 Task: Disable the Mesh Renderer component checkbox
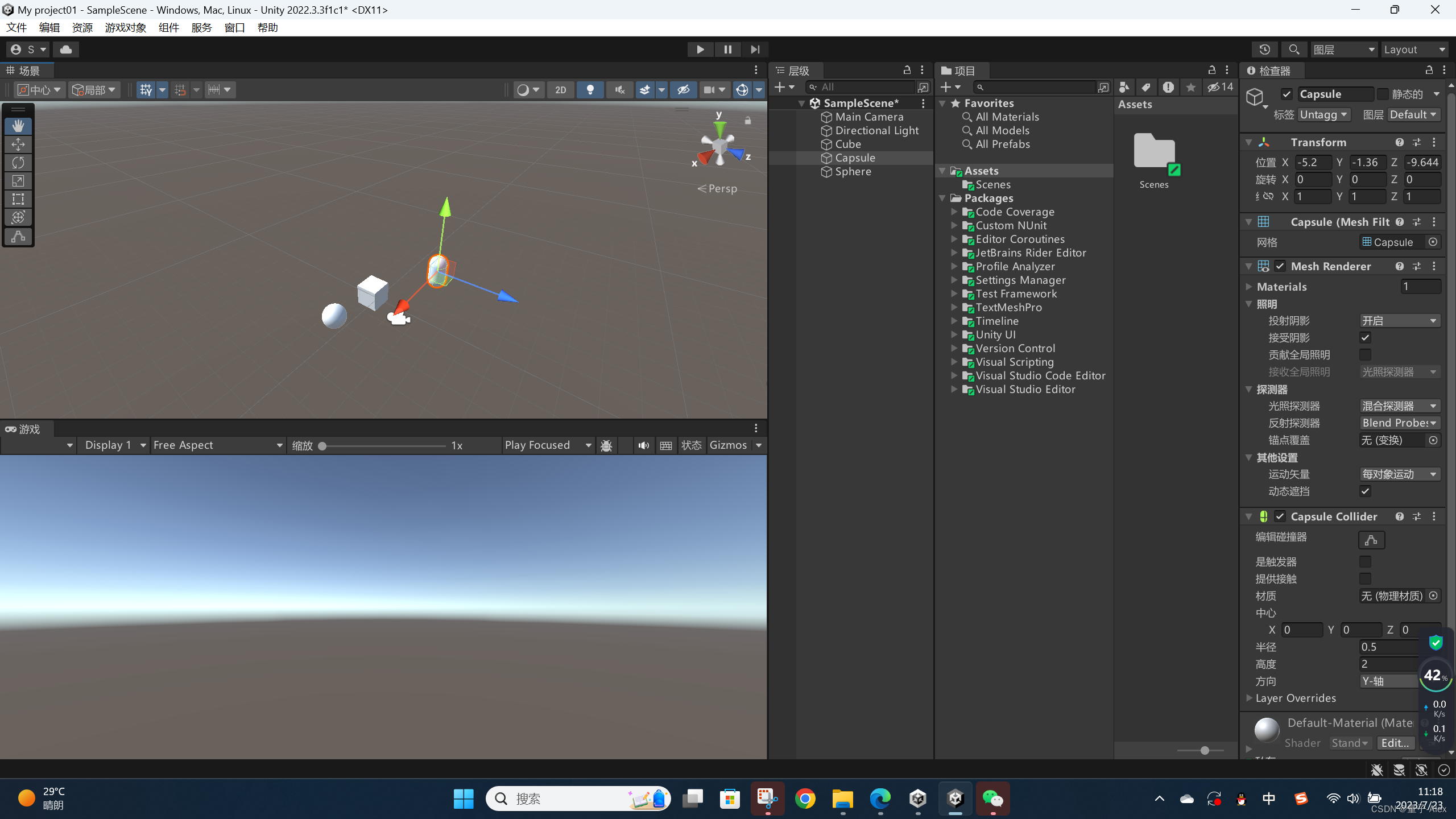click(1280, 266)
